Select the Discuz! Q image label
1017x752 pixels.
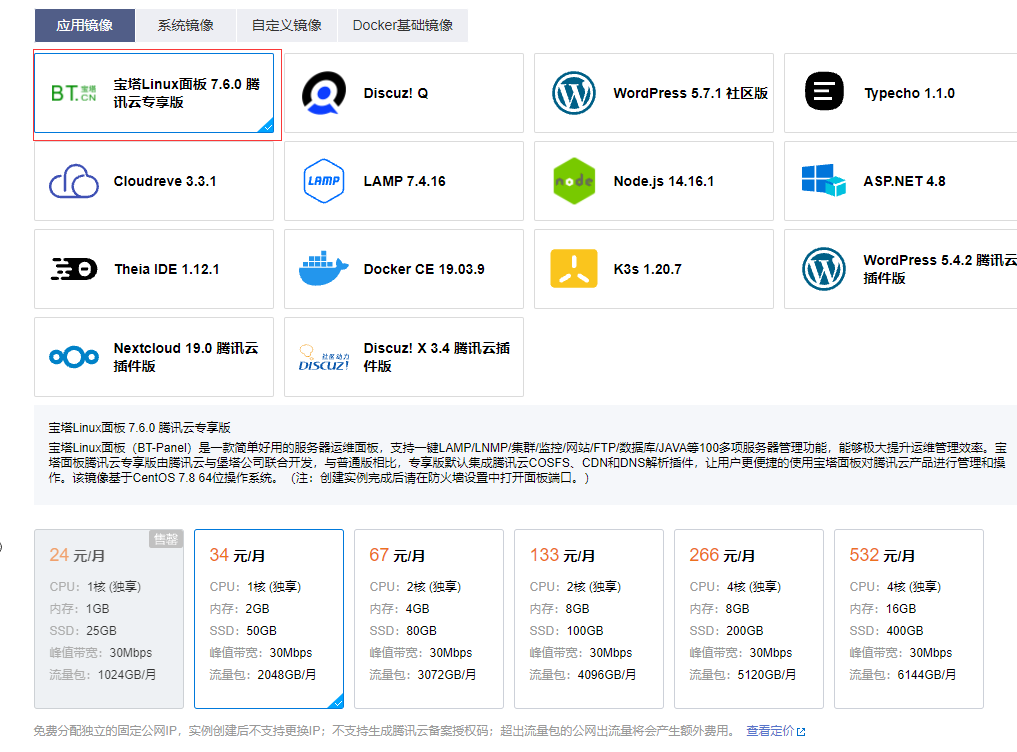(x=396, y=93)
